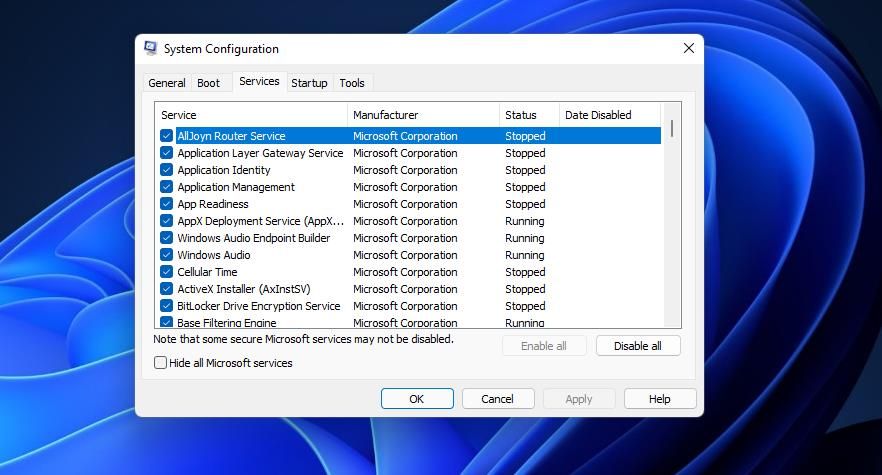This screenshot has width=882, height=475.
Task: Select the AllJoyn Router Service row text
Action: (x=232, y=136)
